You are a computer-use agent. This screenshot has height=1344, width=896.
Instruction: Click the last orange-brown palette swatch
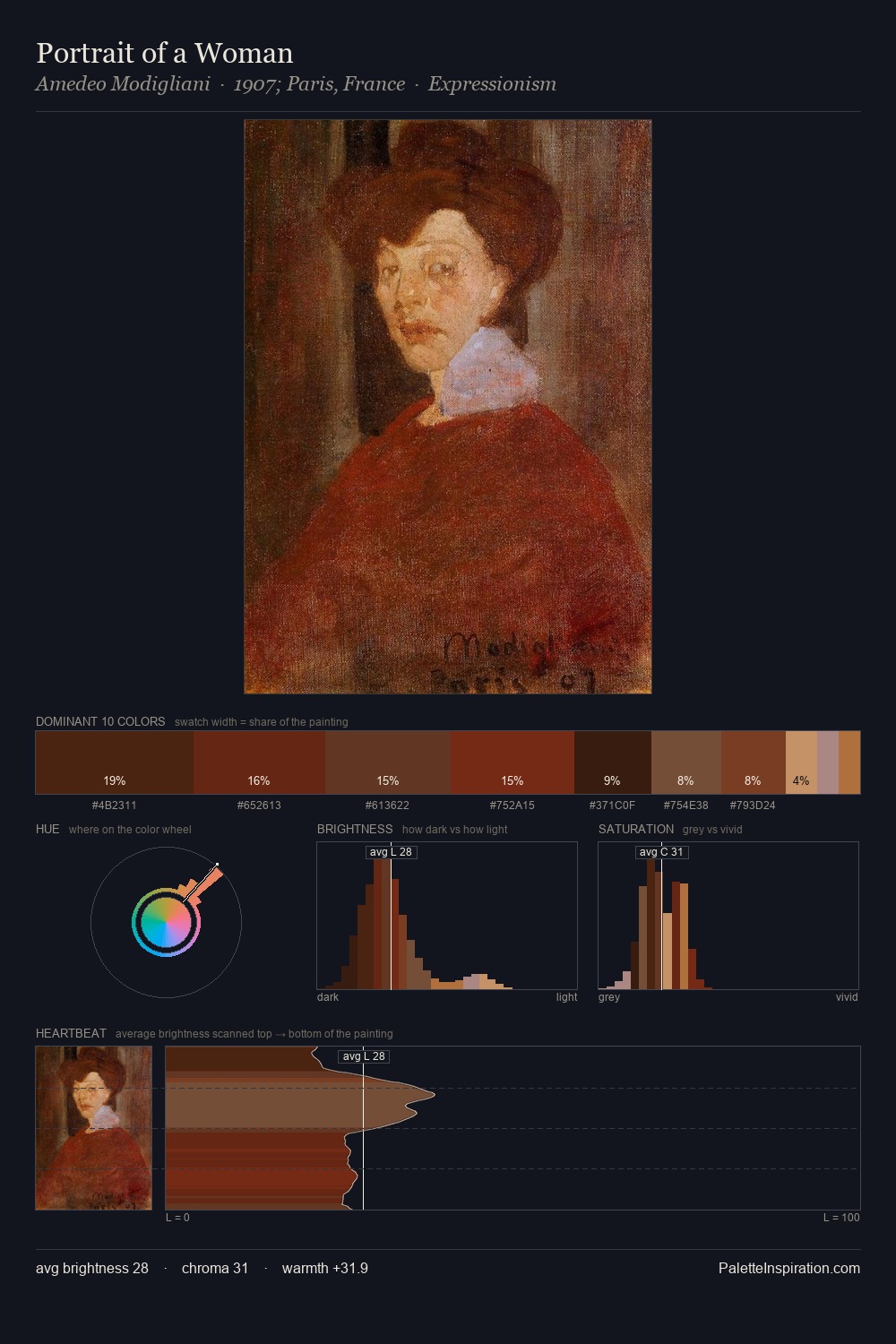849,762
